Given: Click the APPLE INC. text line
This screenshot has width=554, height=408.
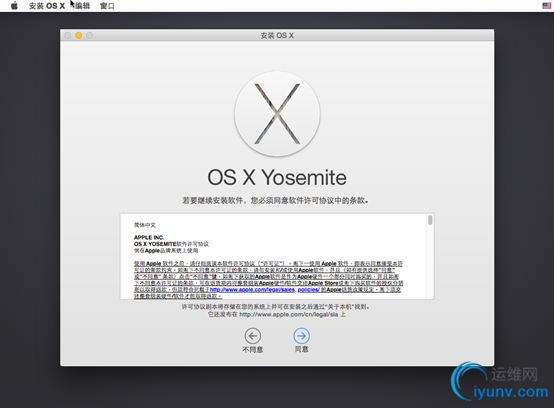Looking at the screenshot, I should [149, 237].
